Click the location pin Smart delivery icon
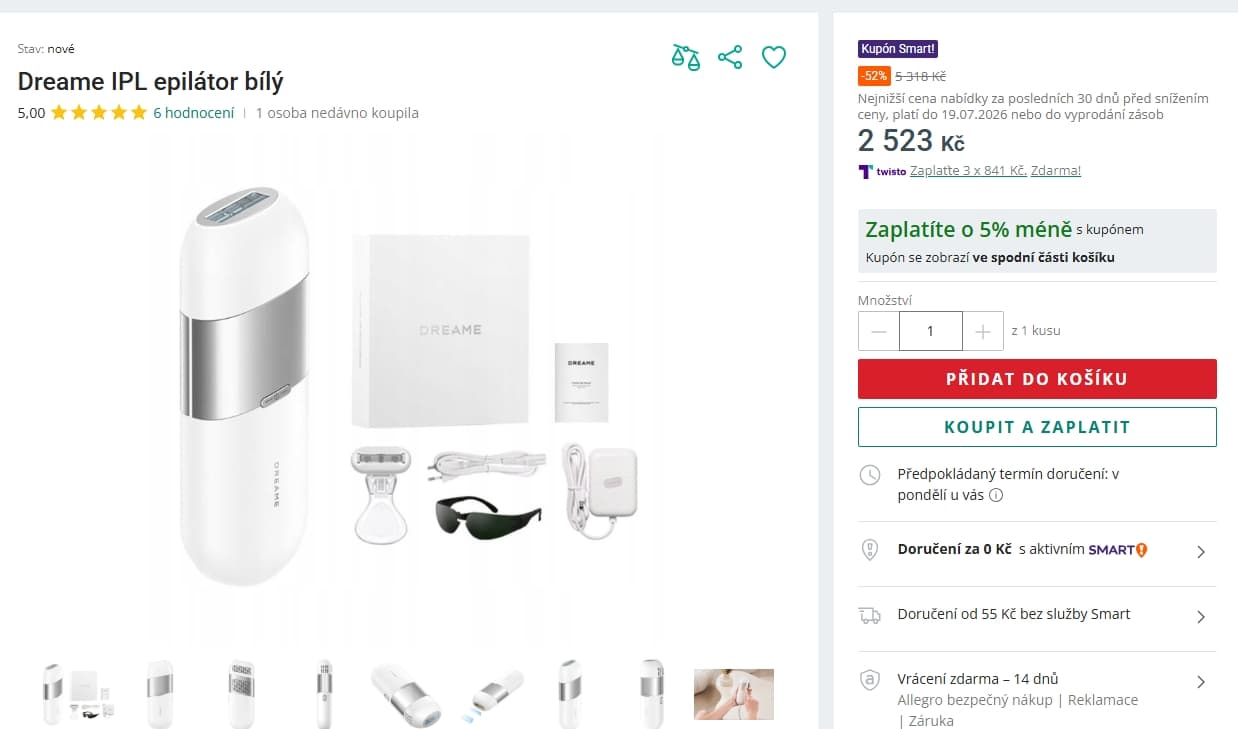Screen dimensions: 1238x729 coord(870,550)
